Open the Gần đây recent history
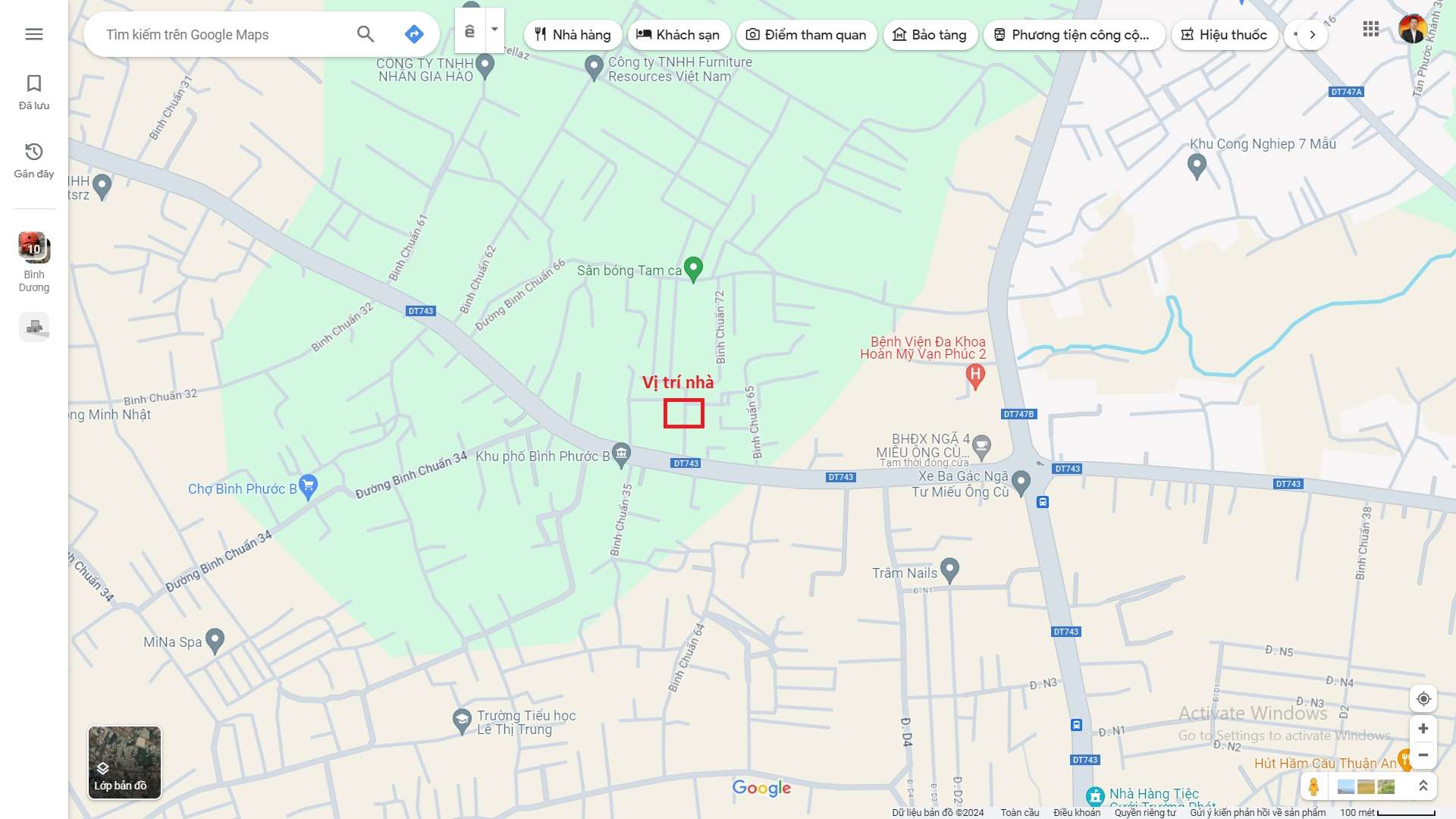 33,160
